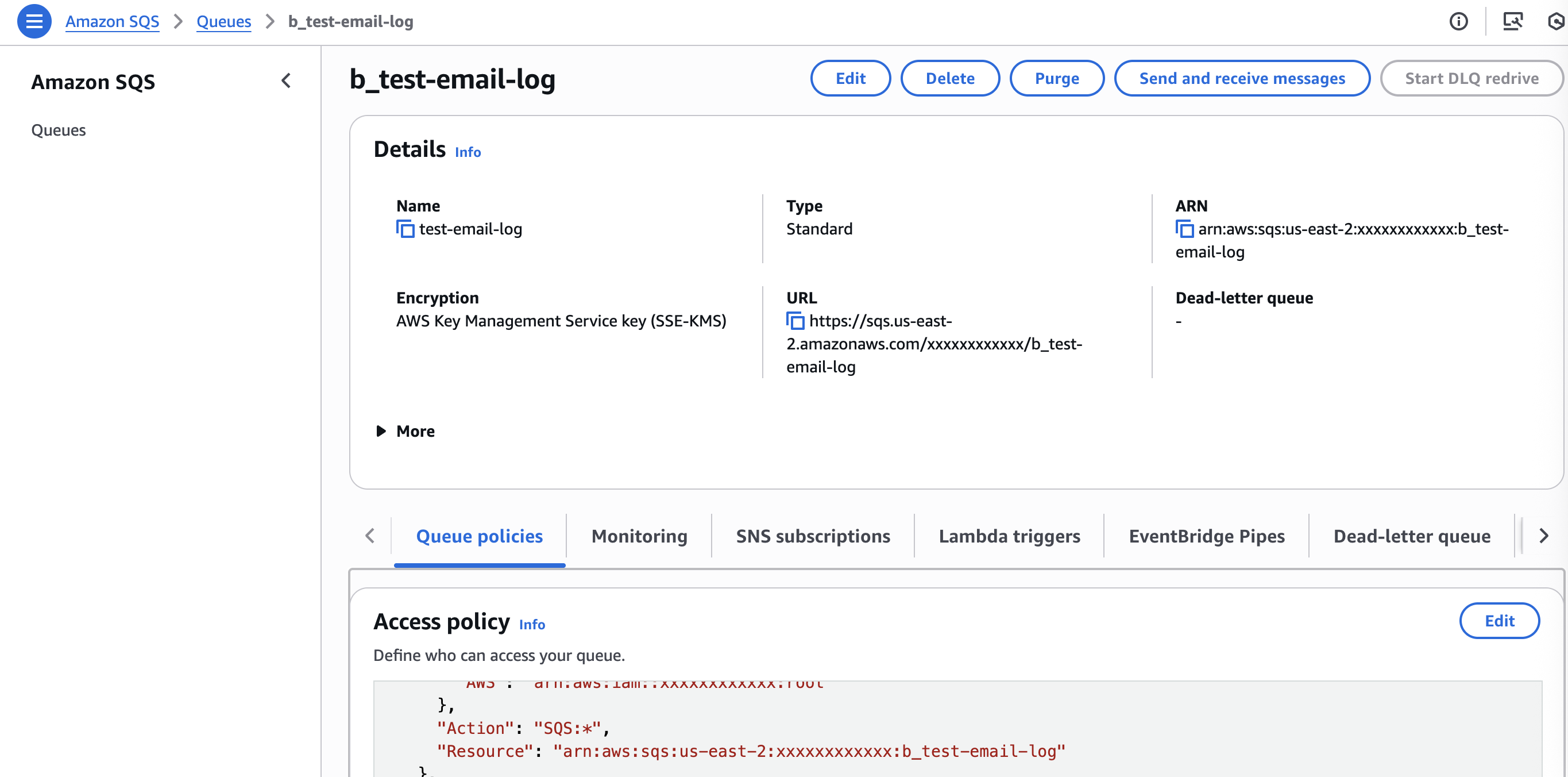Collapse the Amazon SQS side panel
The height and width of the screenshot is (777, 1568).
click(286, 80)
